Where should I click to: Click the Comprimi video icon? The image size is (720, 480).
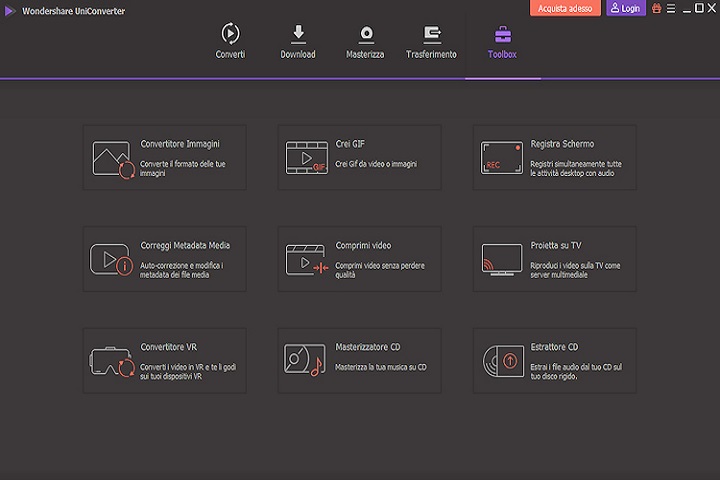(307, 259)
